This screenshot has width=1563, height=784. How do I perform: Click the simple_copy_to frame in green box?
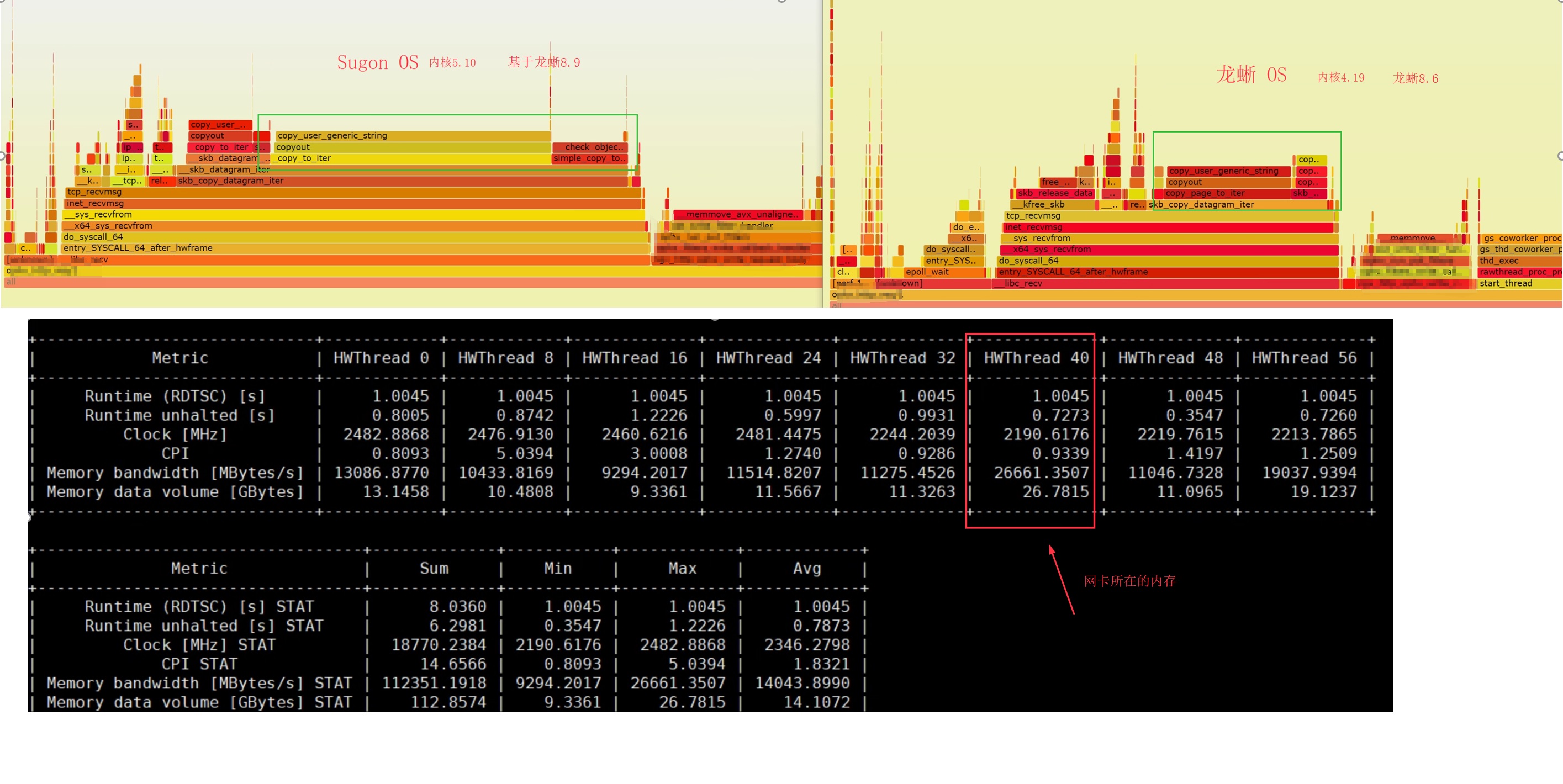pos(589,158)
